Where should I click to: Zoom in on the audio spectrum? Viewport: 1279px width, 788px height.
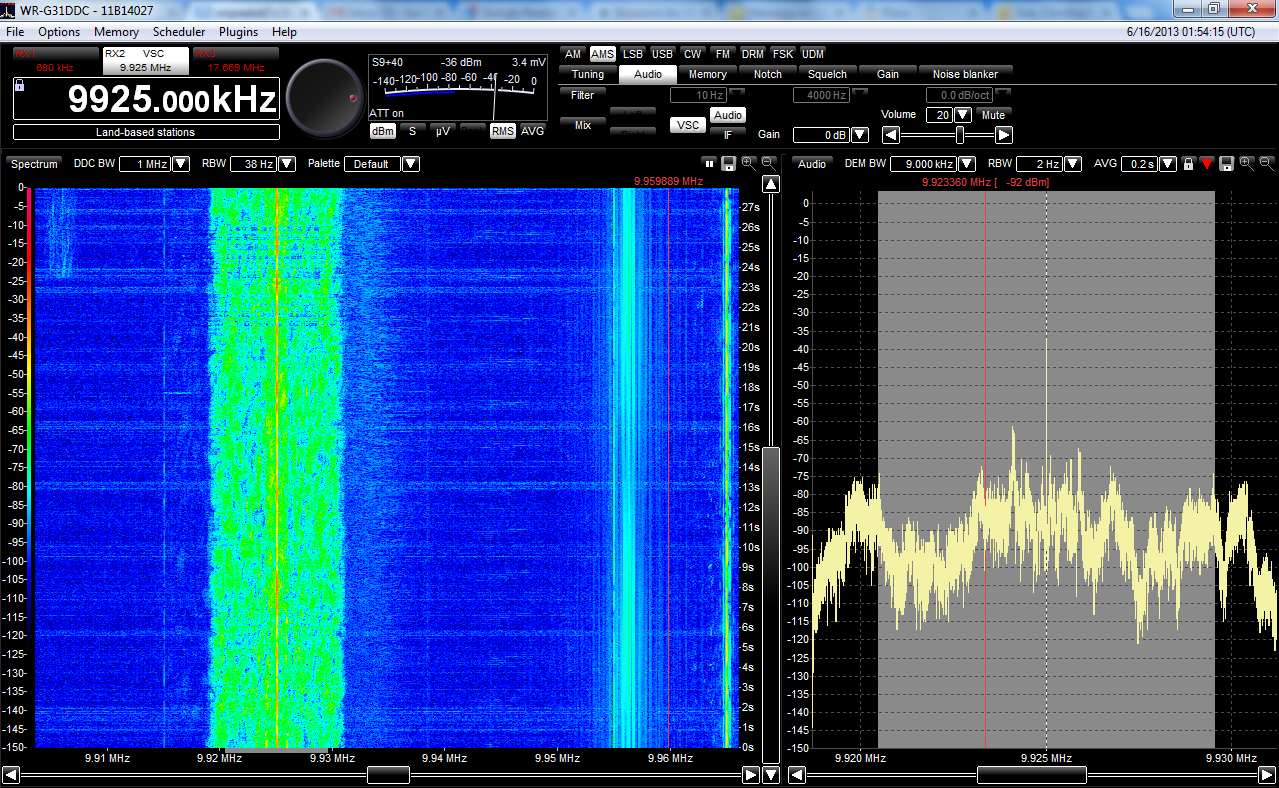tap(1247, 163)
